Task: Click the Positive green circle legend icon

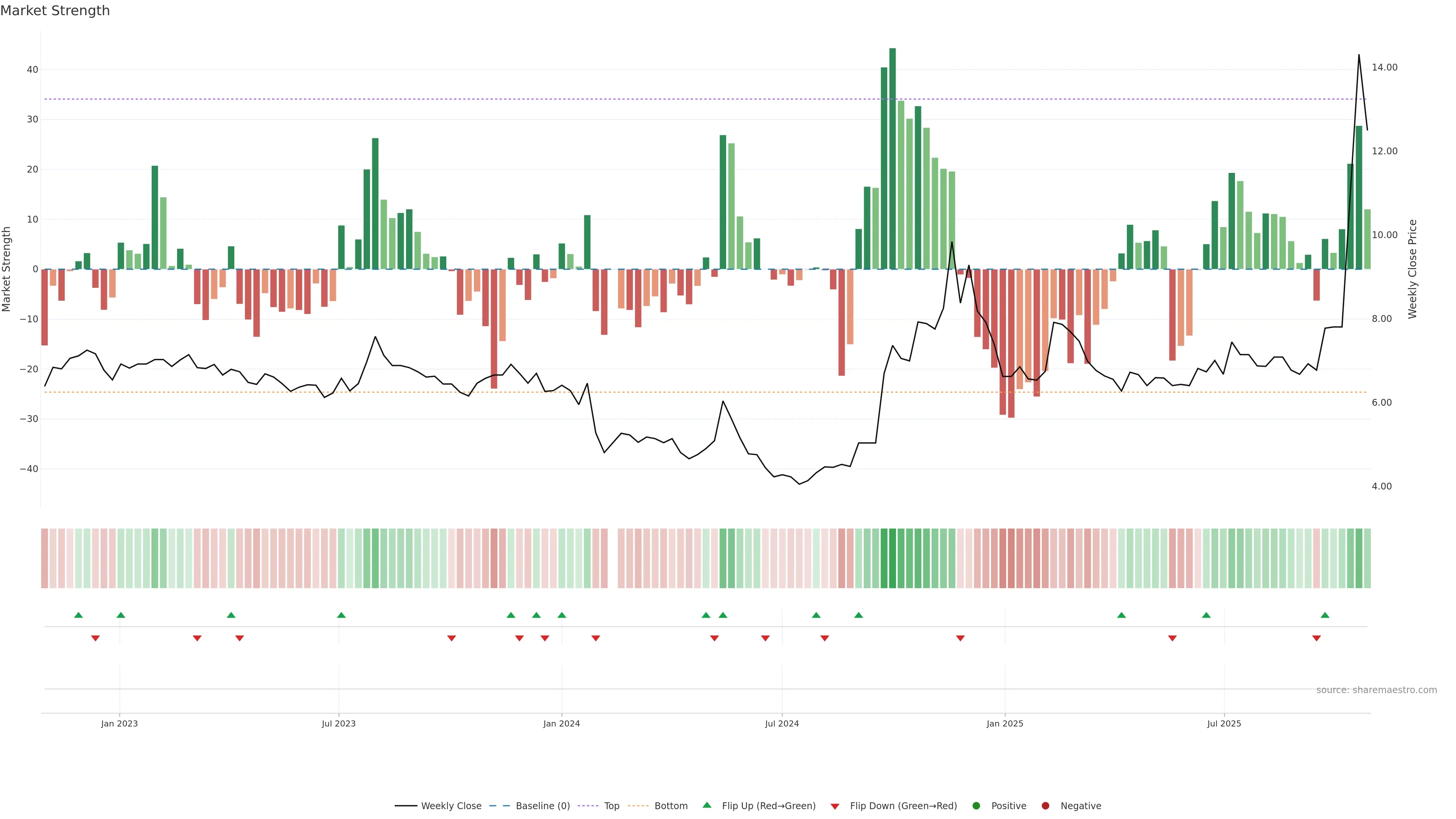Action: (x=976, y=805)
